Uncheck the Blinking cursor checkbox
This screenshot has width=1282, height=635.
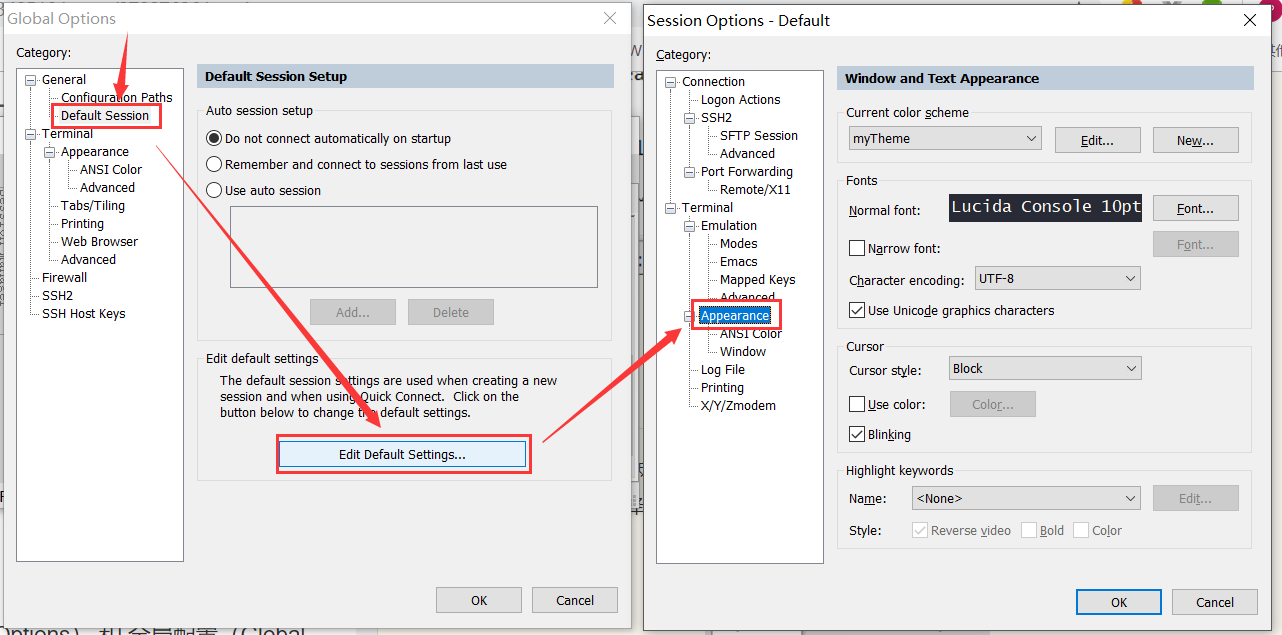tap(857, 435)
